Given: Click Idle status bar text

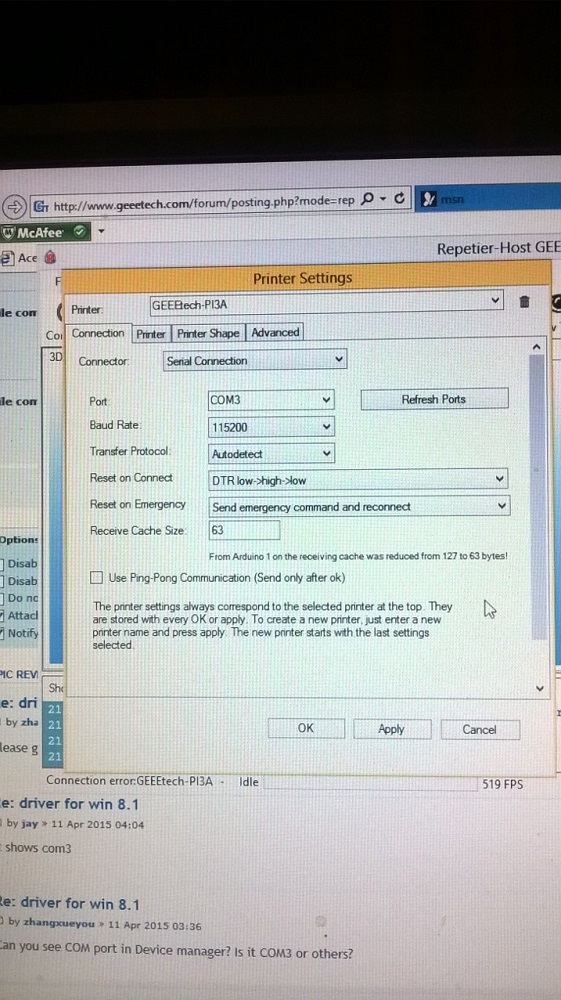Looking at the screenshot, I should pos(249,782).
